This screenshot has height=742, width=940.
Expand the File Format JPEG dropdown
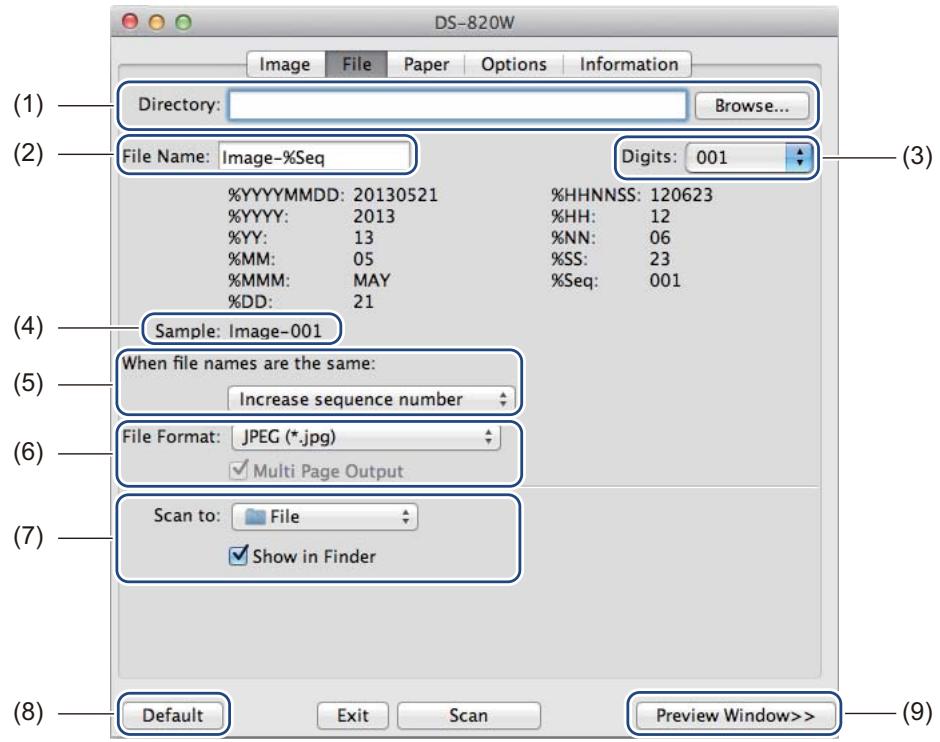click(x=366, y=437)
